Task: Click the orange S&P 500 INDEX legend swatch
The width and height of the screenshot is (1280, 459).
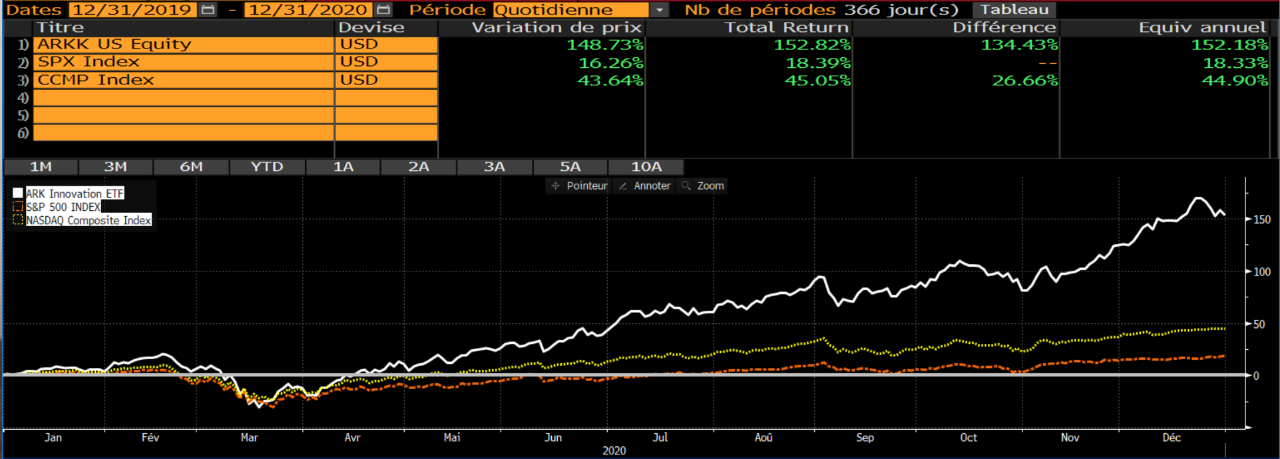Action: (18, 206)
